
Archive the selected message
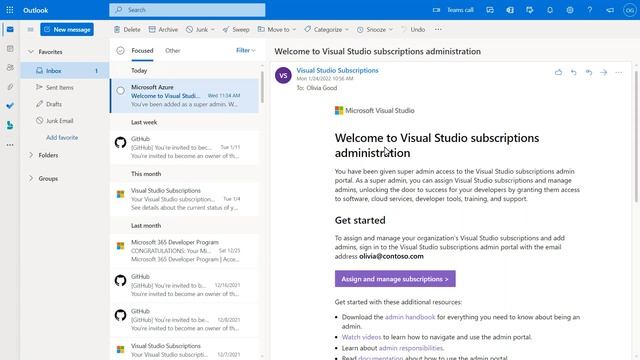(x=163, y=29)
